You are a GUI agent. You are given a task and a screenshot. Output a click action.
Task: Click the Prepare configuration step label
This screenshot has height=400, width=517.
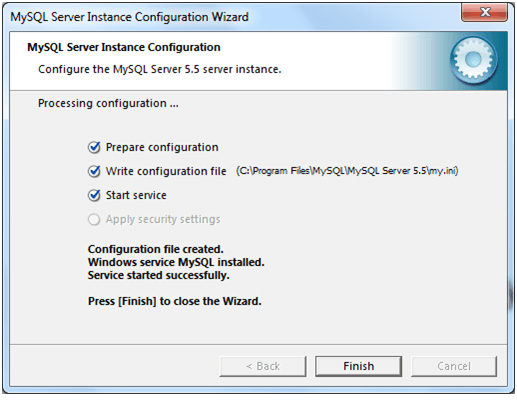coord(162,147)
